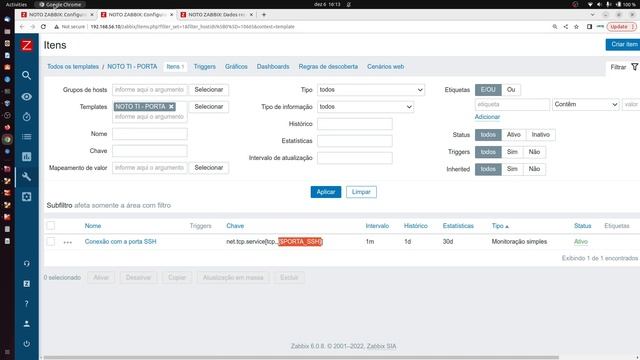This screenshot has width=640, height=360.
Task: Click the horizontal scrollbar at page bottom
Action: pos(301,358)
